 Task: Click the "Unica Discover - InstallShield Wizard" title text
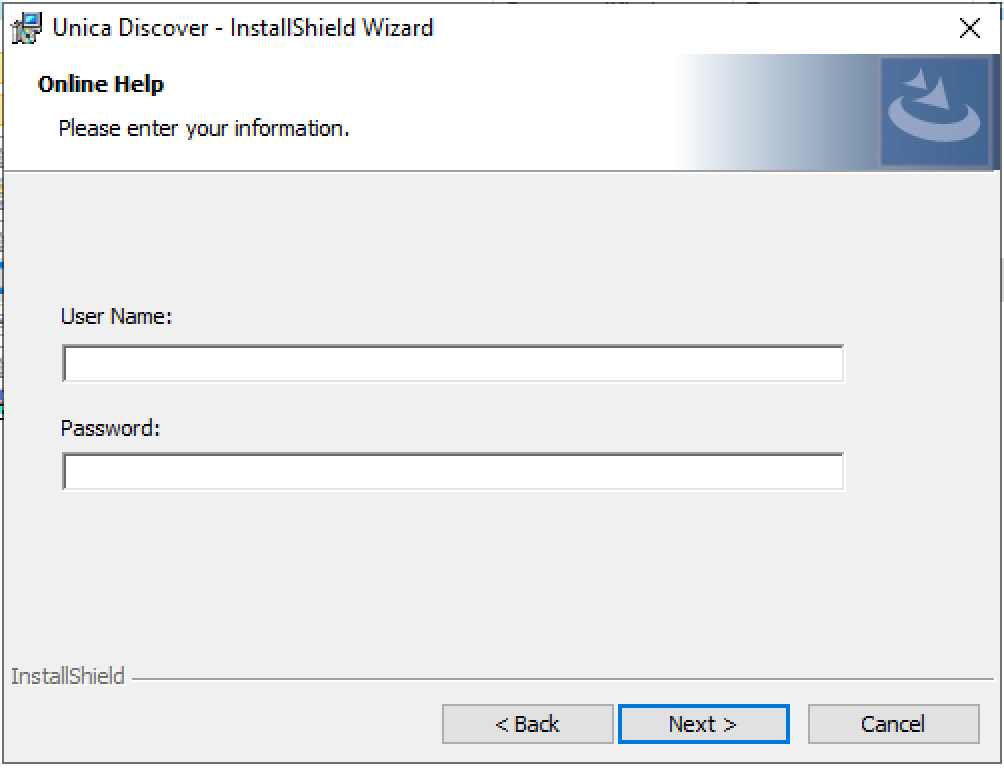coord(243,28)
